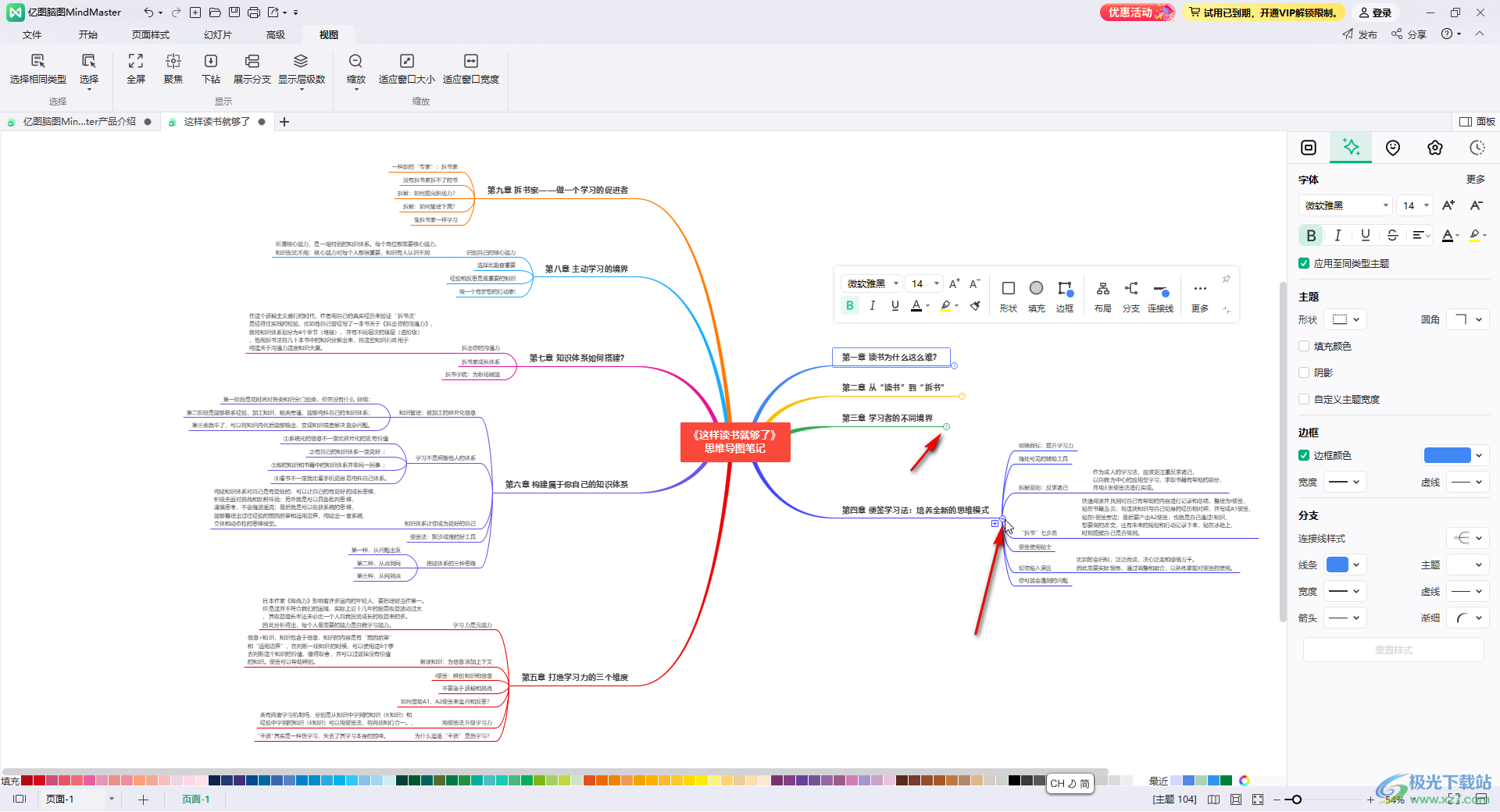The width and height of the screenshot is (1500, 812).
Task: Toggle Italic in the right font panel
Action: (1337, 235)
